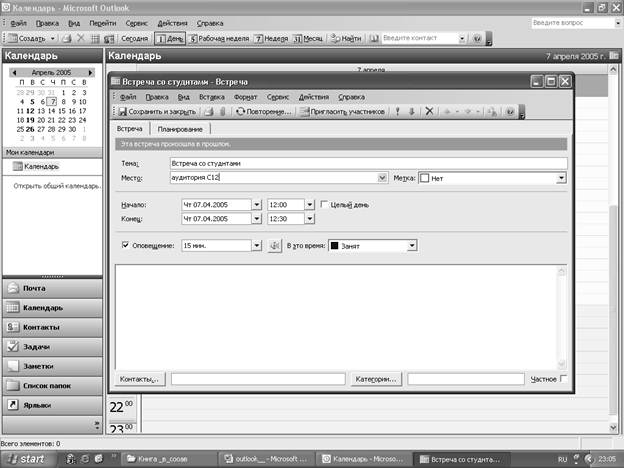Image resolution: width=624 pixels, height=468 pixels.
Task: Click the Start button on taskbar
Action: tap(25, 459)
